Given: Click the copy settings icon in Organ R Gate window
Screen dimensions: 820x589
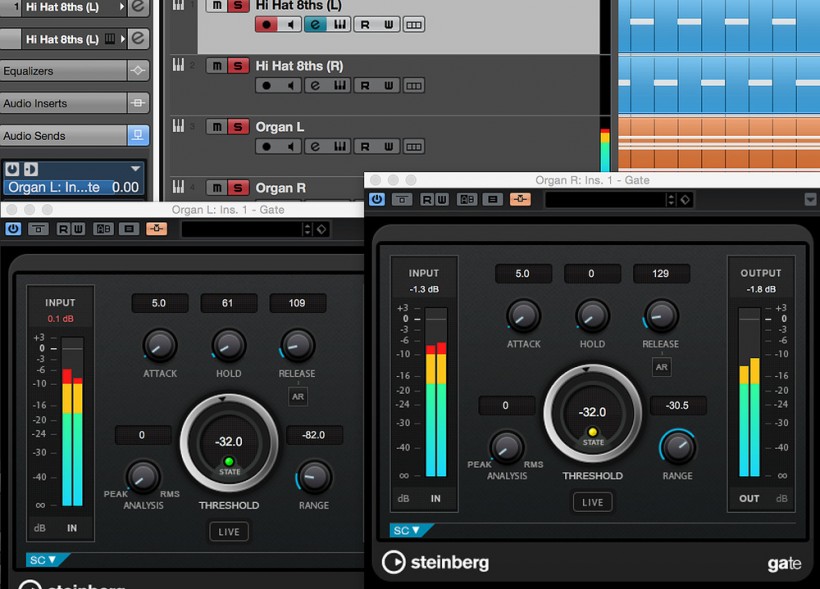Looking at the screenshot, I should pos(492,200).
